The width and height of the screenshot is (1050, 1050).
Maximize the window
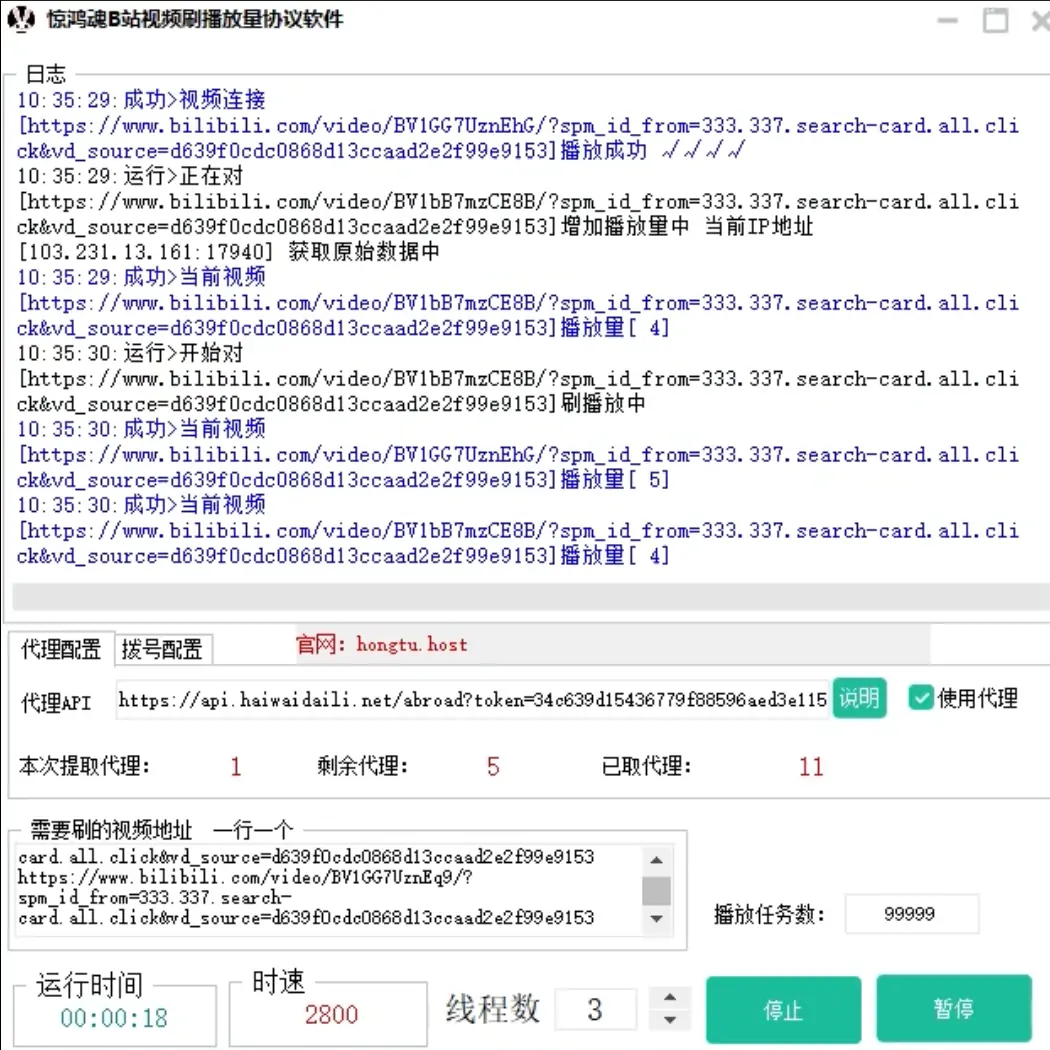click(995, 20)
